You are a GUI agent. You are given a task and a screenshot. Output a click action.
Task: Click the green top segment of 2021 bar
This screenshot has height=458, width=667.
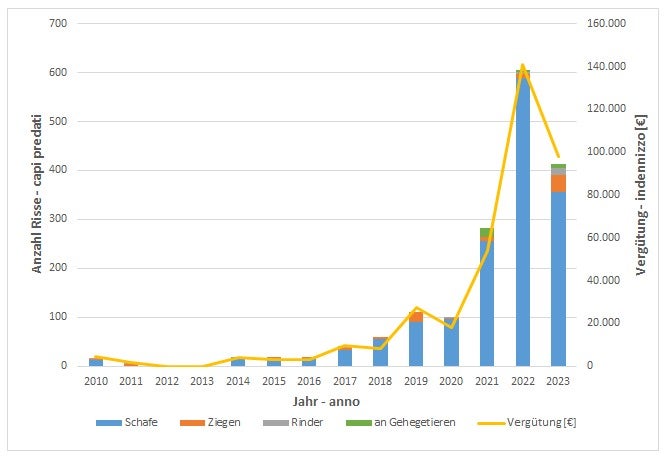[x=487, y=232]
